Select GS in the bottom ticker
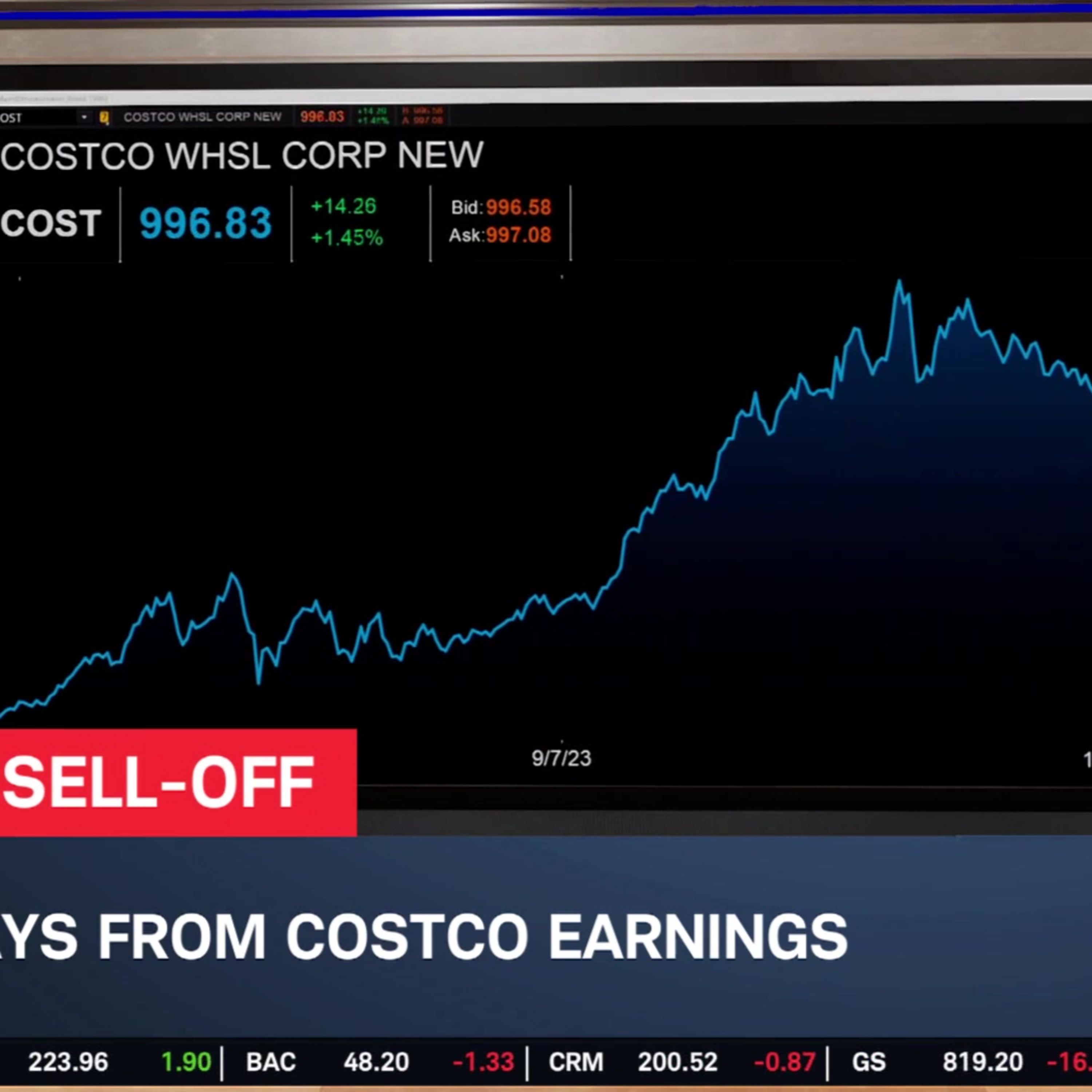Image resolution: width=1092 pixels, height=1092 pixels. pos(869,1062)
